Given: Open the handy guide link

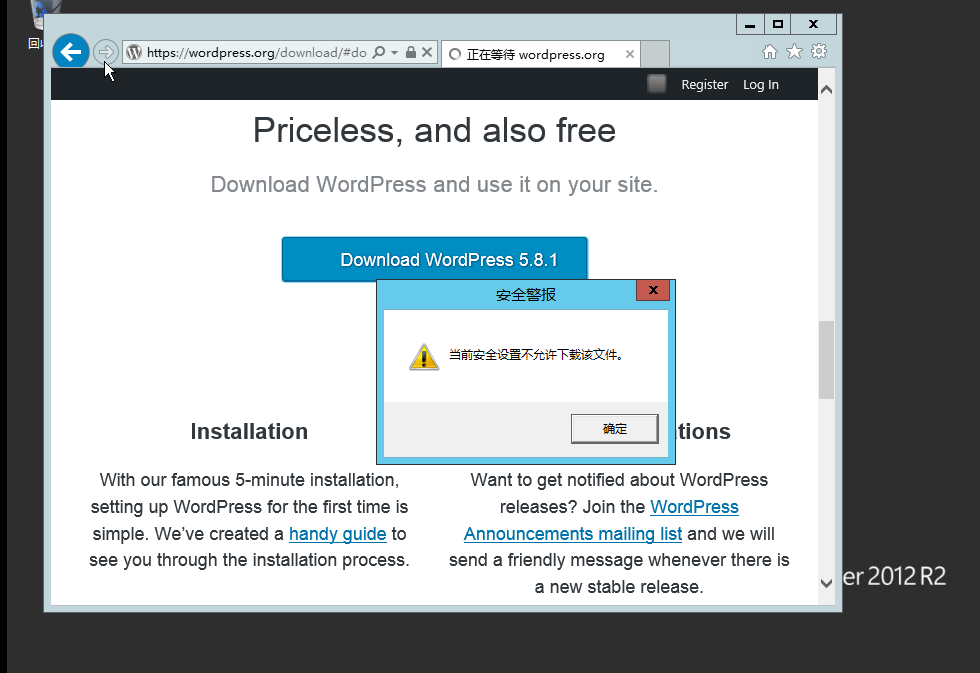Looking at the screenshot, I should click(337, 533).
